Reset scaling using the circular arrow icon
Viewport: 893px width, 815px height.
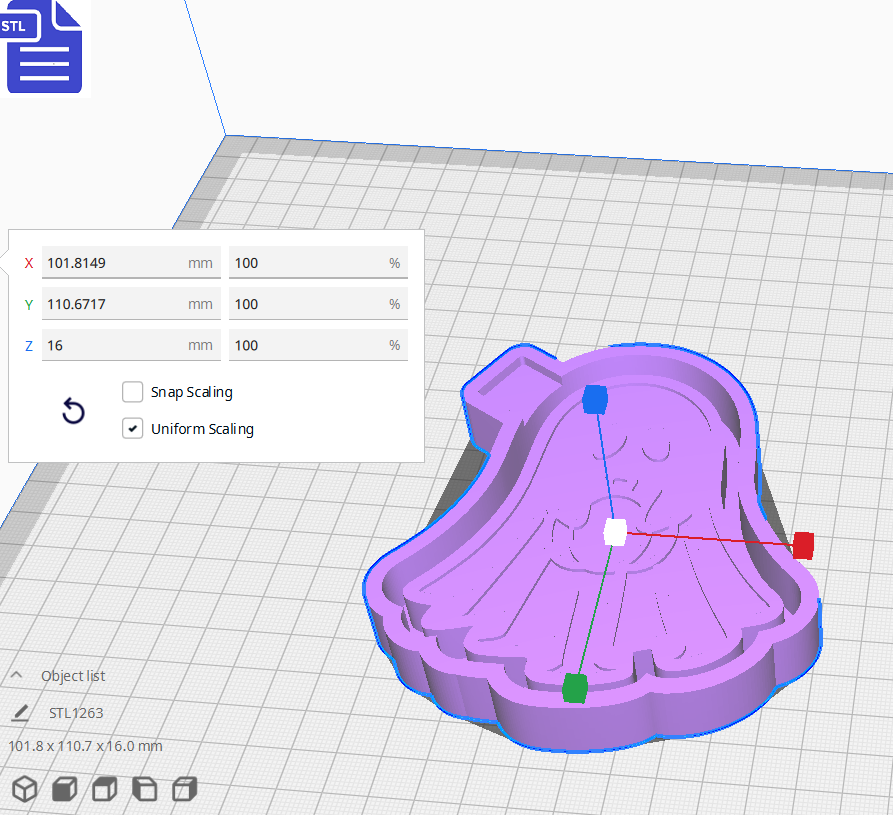[72, 411]
